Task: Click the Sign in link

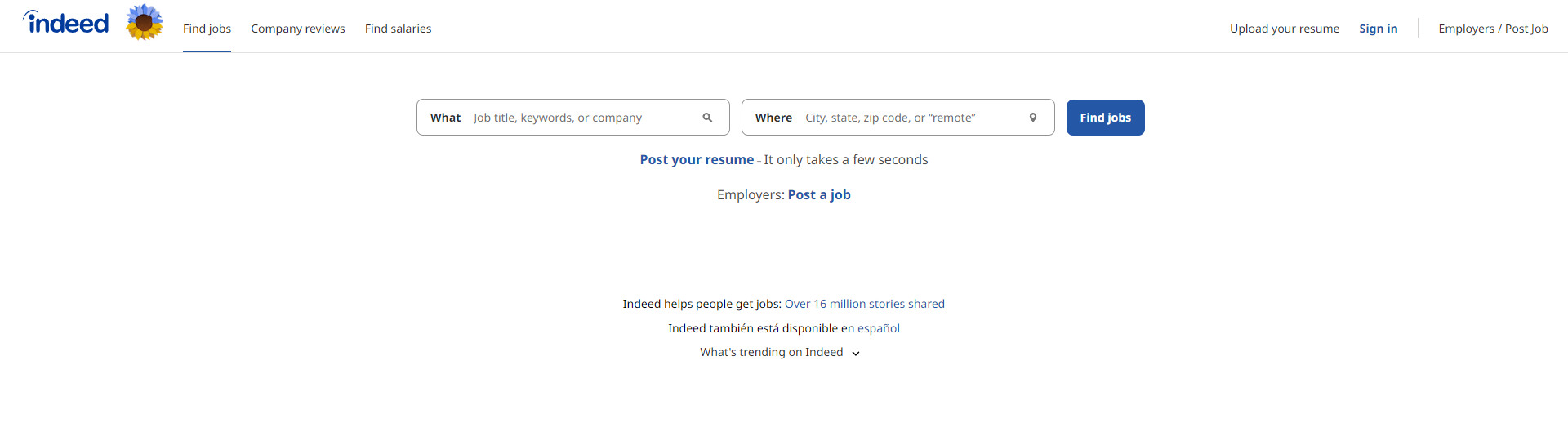Action: point(1378,29)
